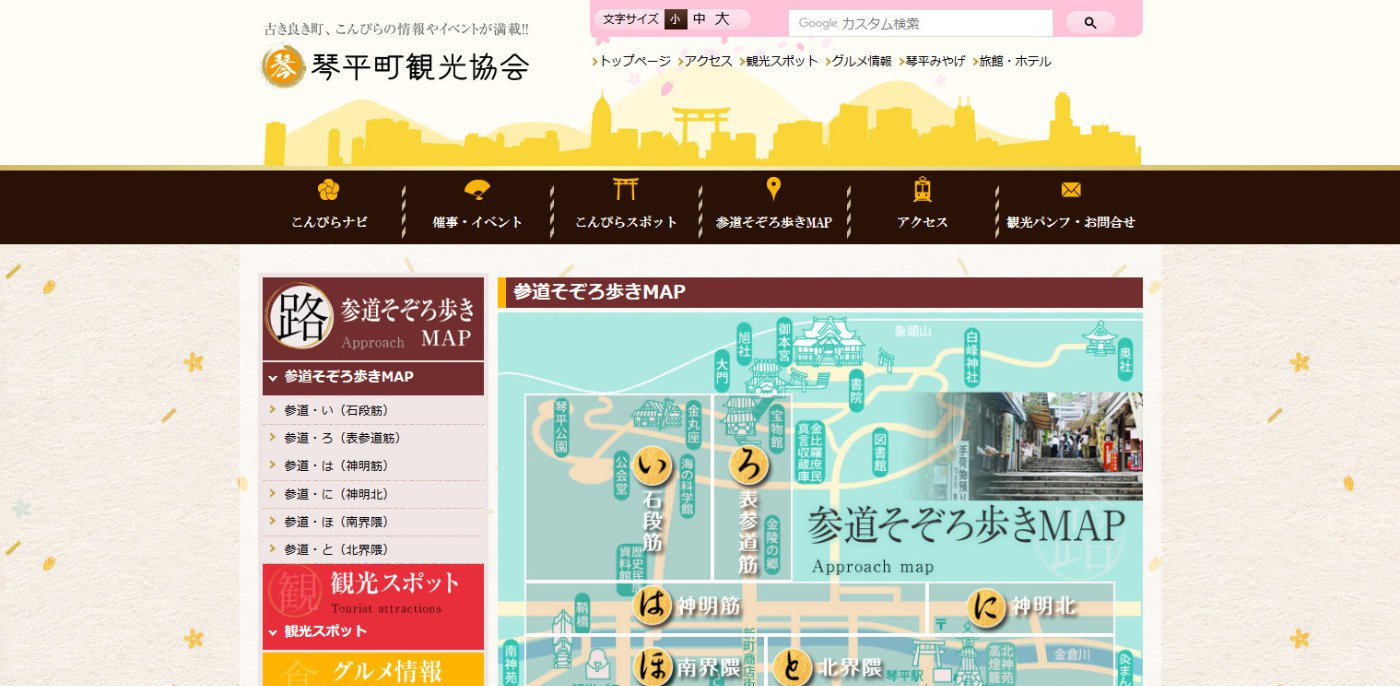Collapse the 参道そぞろ歩きMAP sidebar section
The image size is (1400, 686).
(x=273, y=377)
